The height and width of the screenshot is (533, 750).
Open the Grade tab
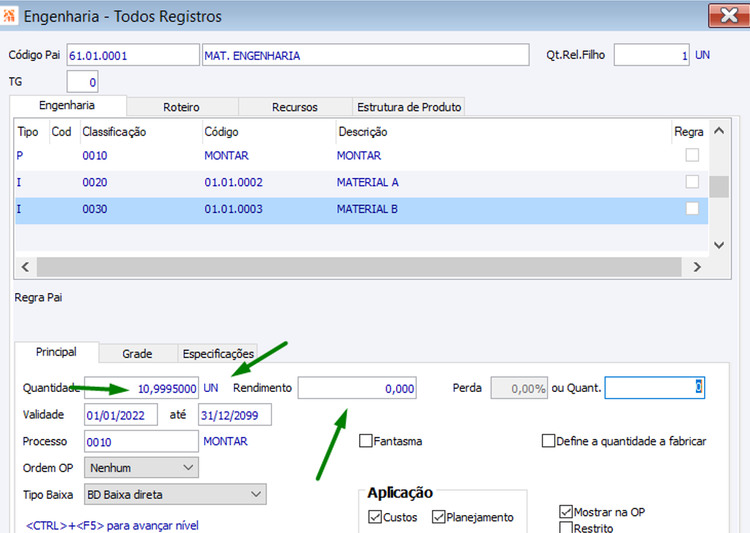pyautogui.click(x=137, y=354)
